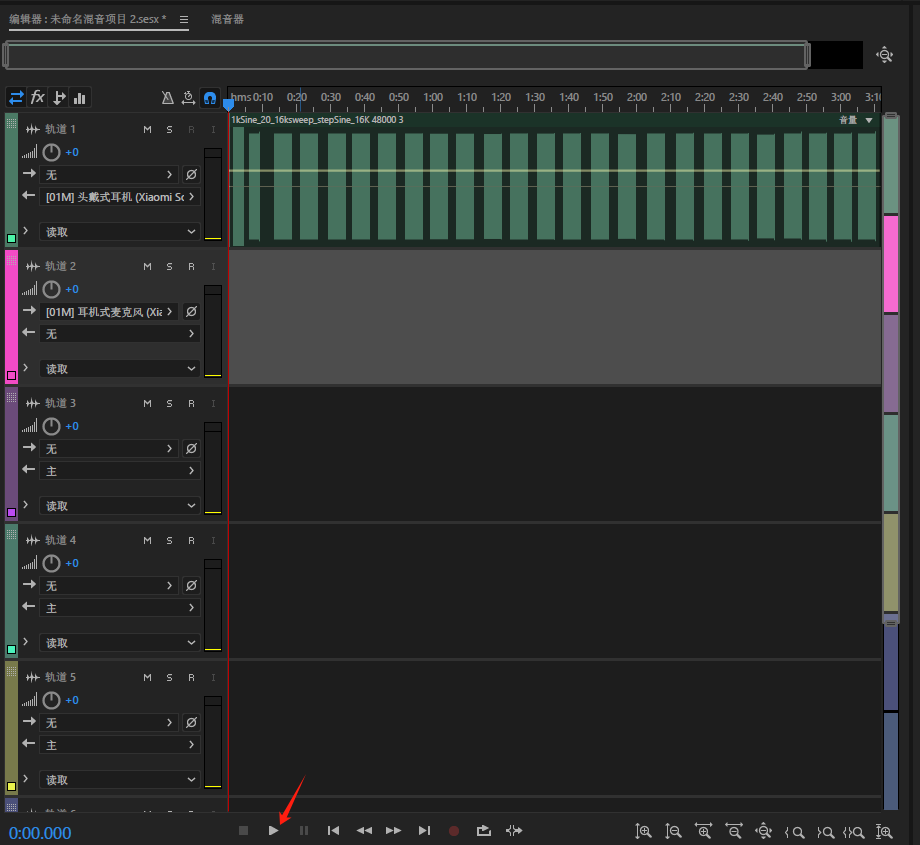Click Zoom Out (Time) in bottom toolbar
The height and width of the screenshot is (845, 920).
pos(733,831)
